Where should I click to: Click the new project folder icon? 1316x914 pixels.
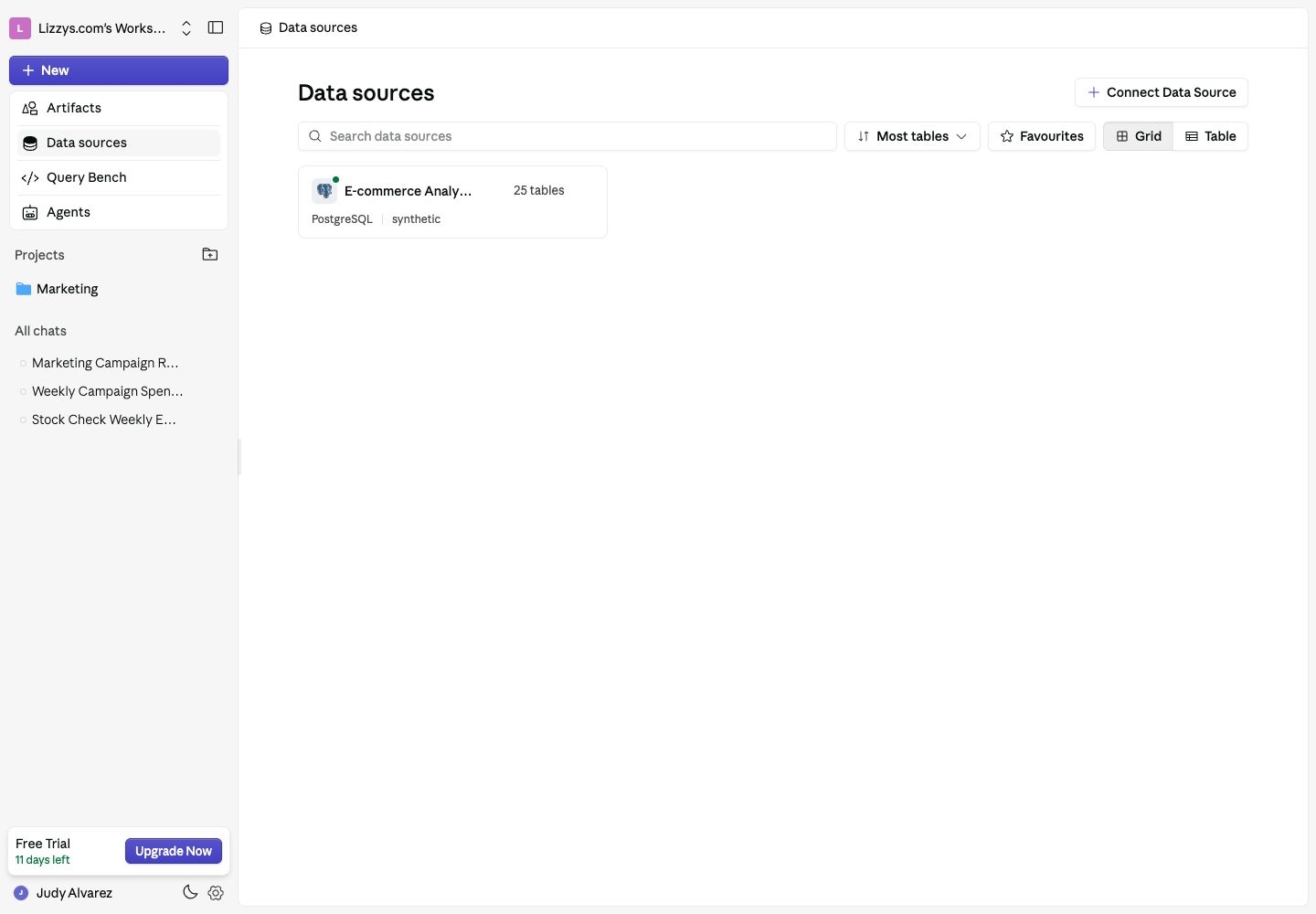pyautogui.click(x=210, y=254)
